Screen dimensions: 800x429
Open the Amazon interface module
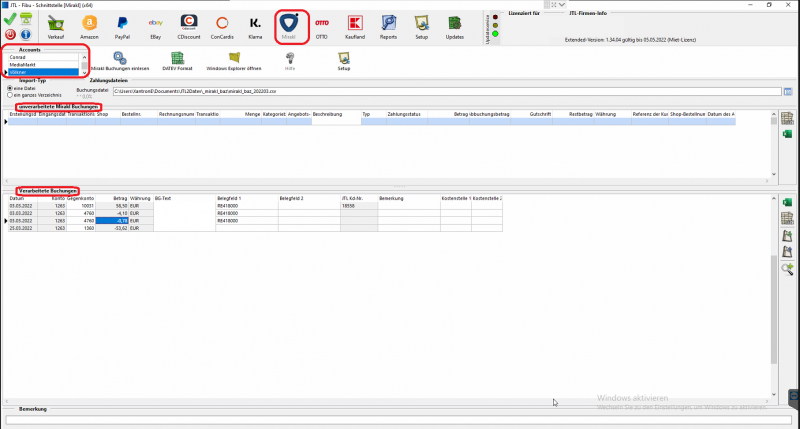[x=89, y=25]
